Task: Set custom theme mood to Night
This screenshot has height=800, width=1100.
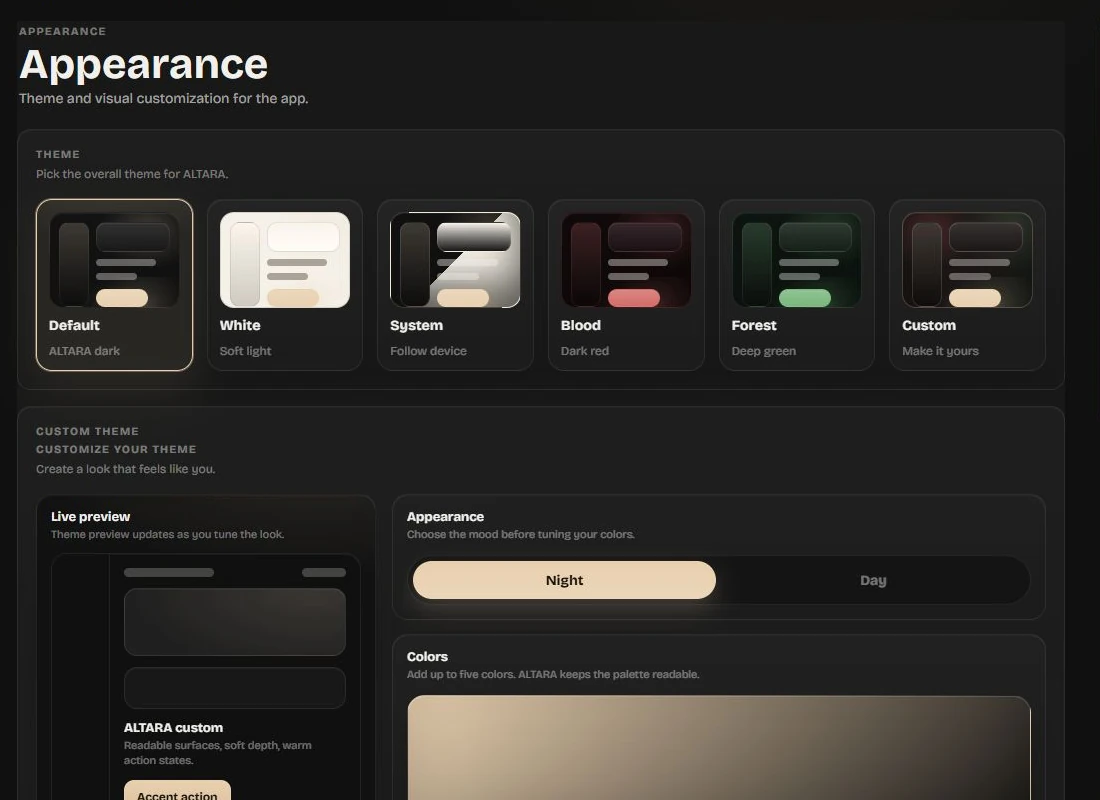Action: 564,580
